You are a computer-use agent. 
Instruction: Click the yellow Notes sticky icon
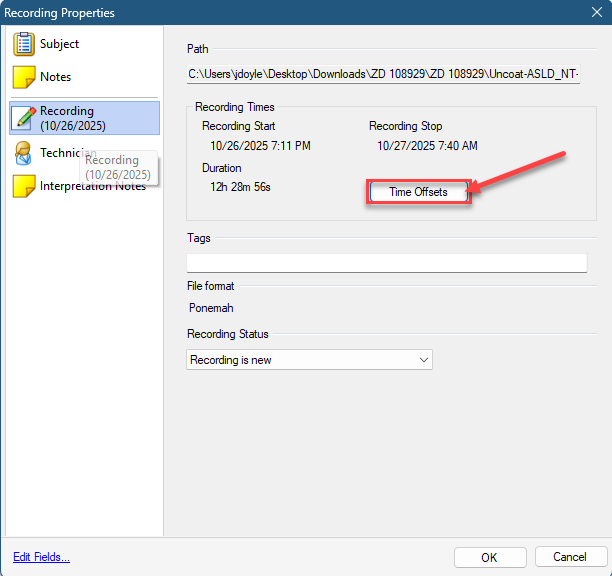(x=24, y=77)
